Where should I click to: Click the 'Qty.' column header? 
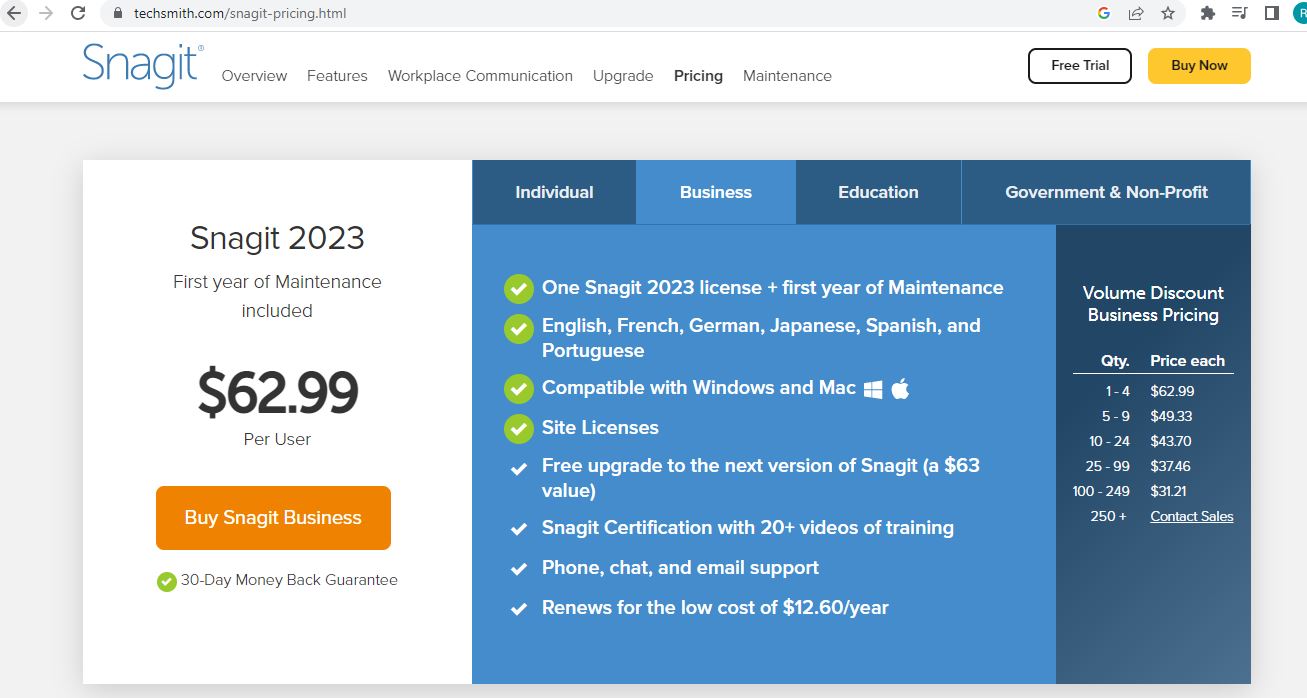(1115, 361)
